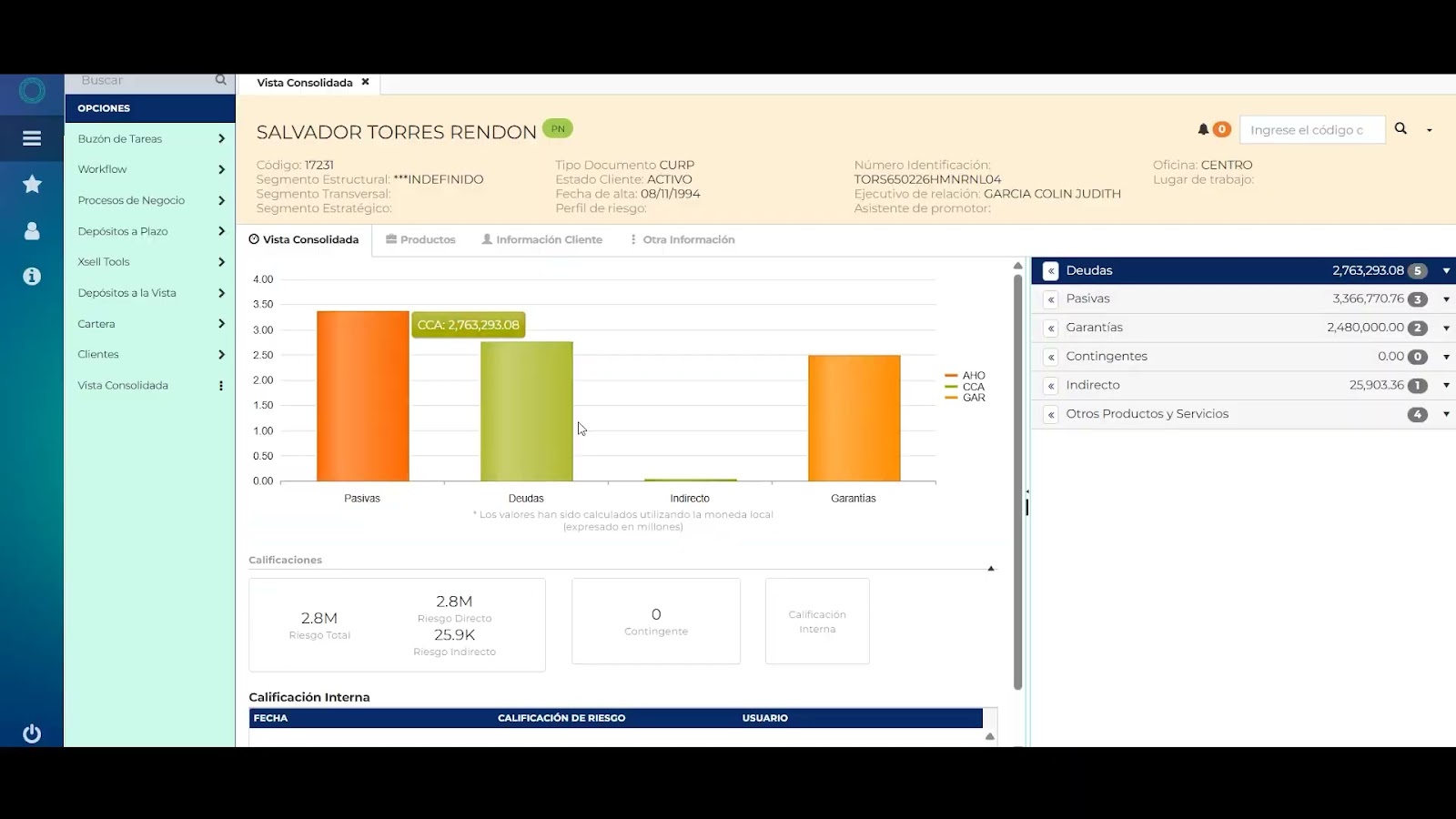Toggle CCA series in chart legend
The height and width of the screenshot is (819, 1456).
coord(966,387)
